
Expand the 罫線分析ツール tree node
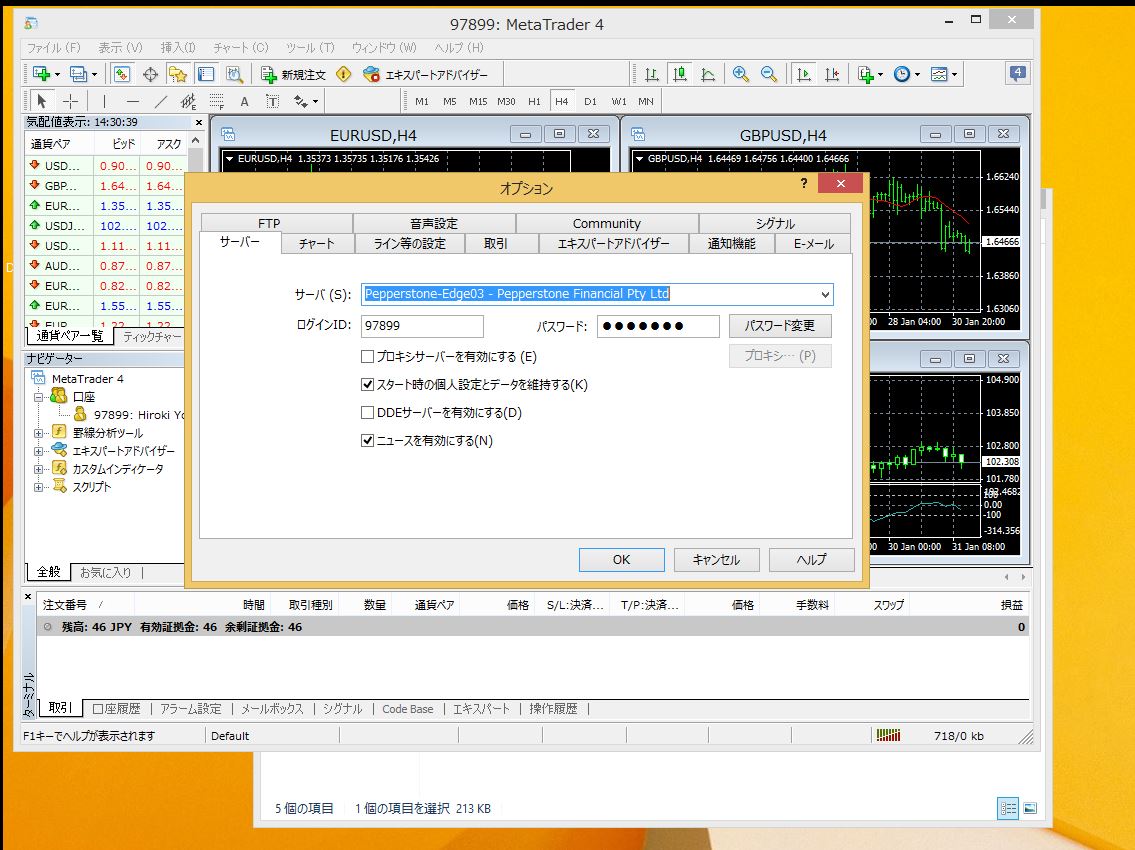38,433
